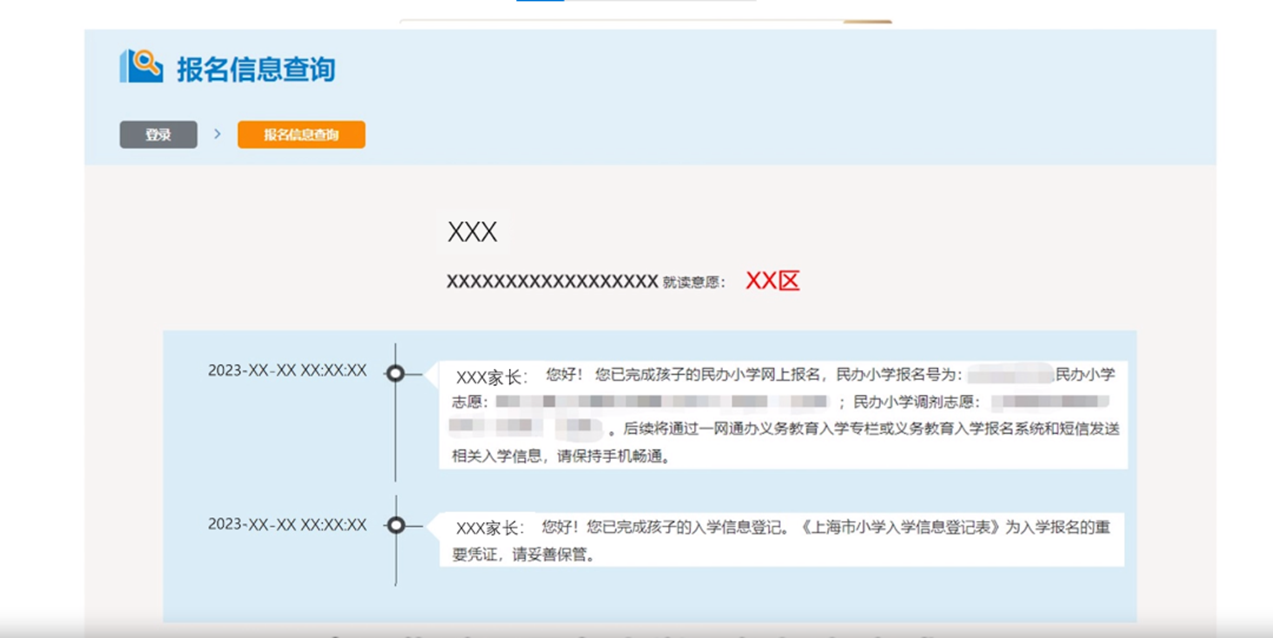Click the second timeline circle marker
This screenshot has width=1273, height=638.
pos(396,525)
